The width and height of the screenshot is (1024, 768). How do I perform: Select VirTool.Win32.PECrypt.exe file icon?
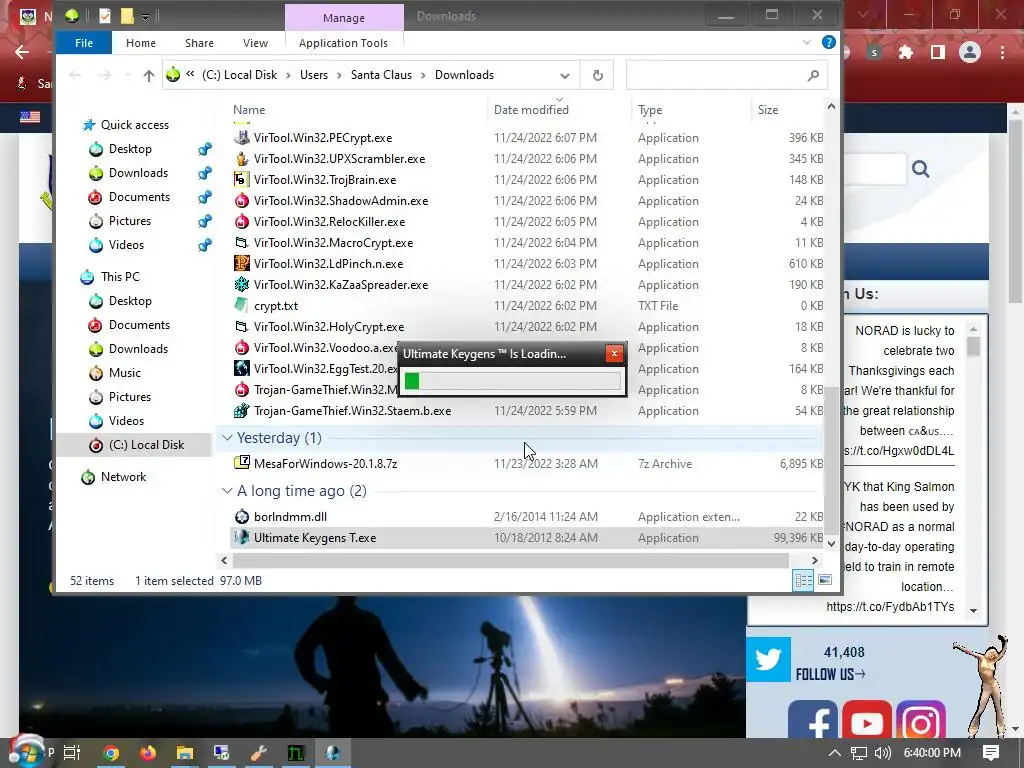(242, 138)
